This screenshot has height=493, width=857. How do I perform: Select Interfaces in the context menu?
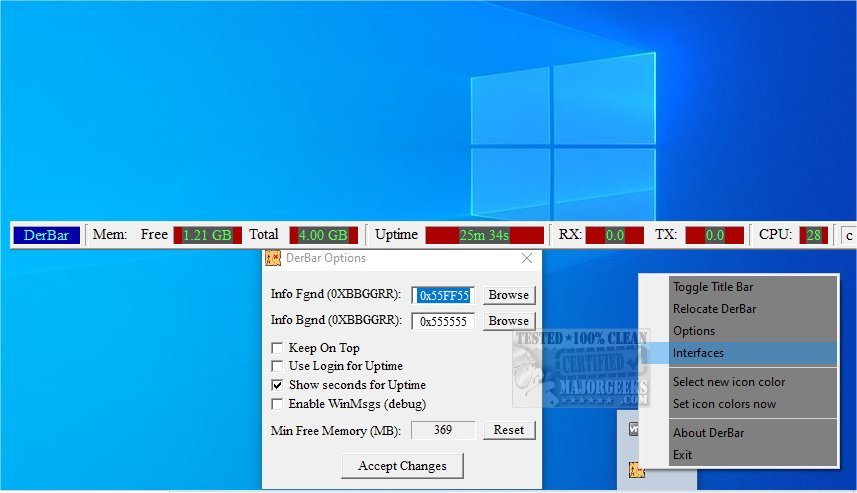[753, 353]
